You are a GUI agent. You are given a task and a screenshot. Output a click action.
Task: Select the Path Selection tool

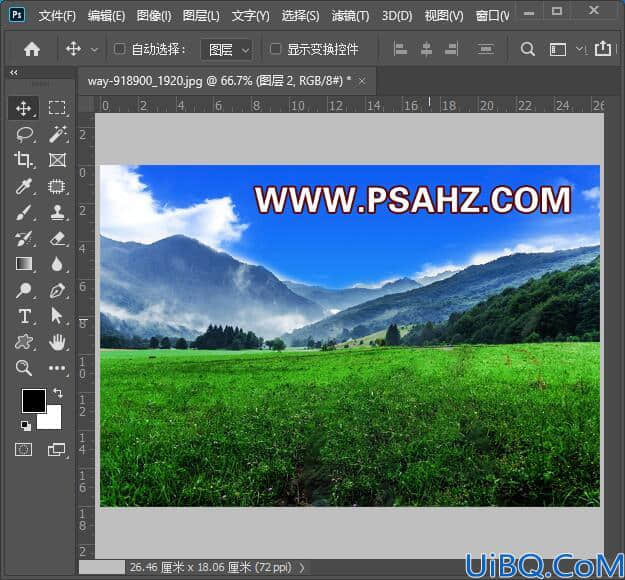(x=57, y=316)
